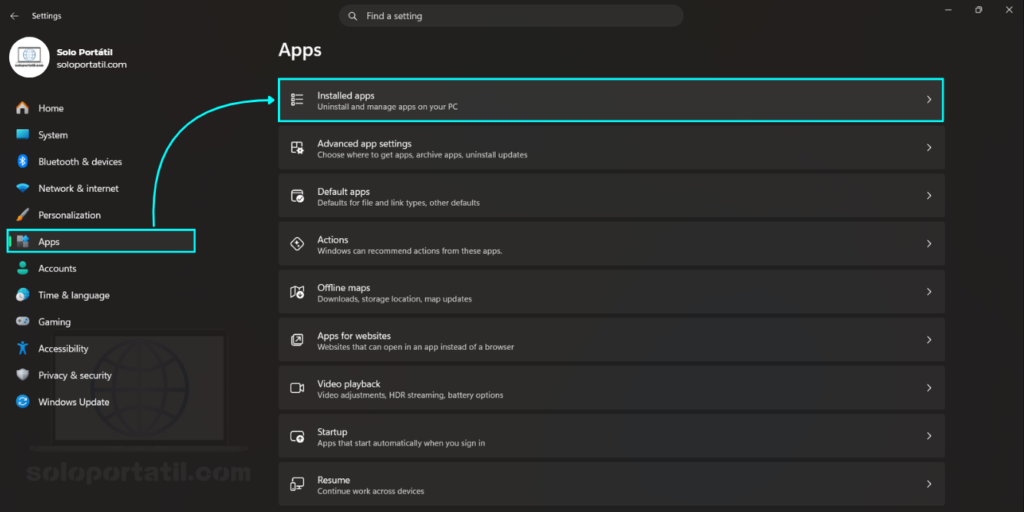Screen dimensions: 1024x512
Task: Open Time & language section
Action: click(x=101, y=295)
